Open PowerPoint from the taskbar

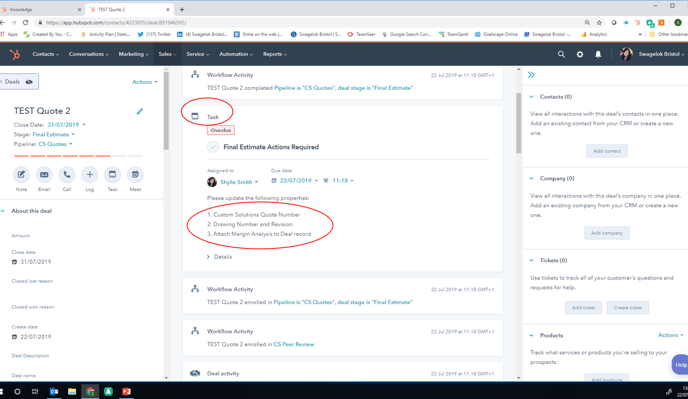click(126, 392)
